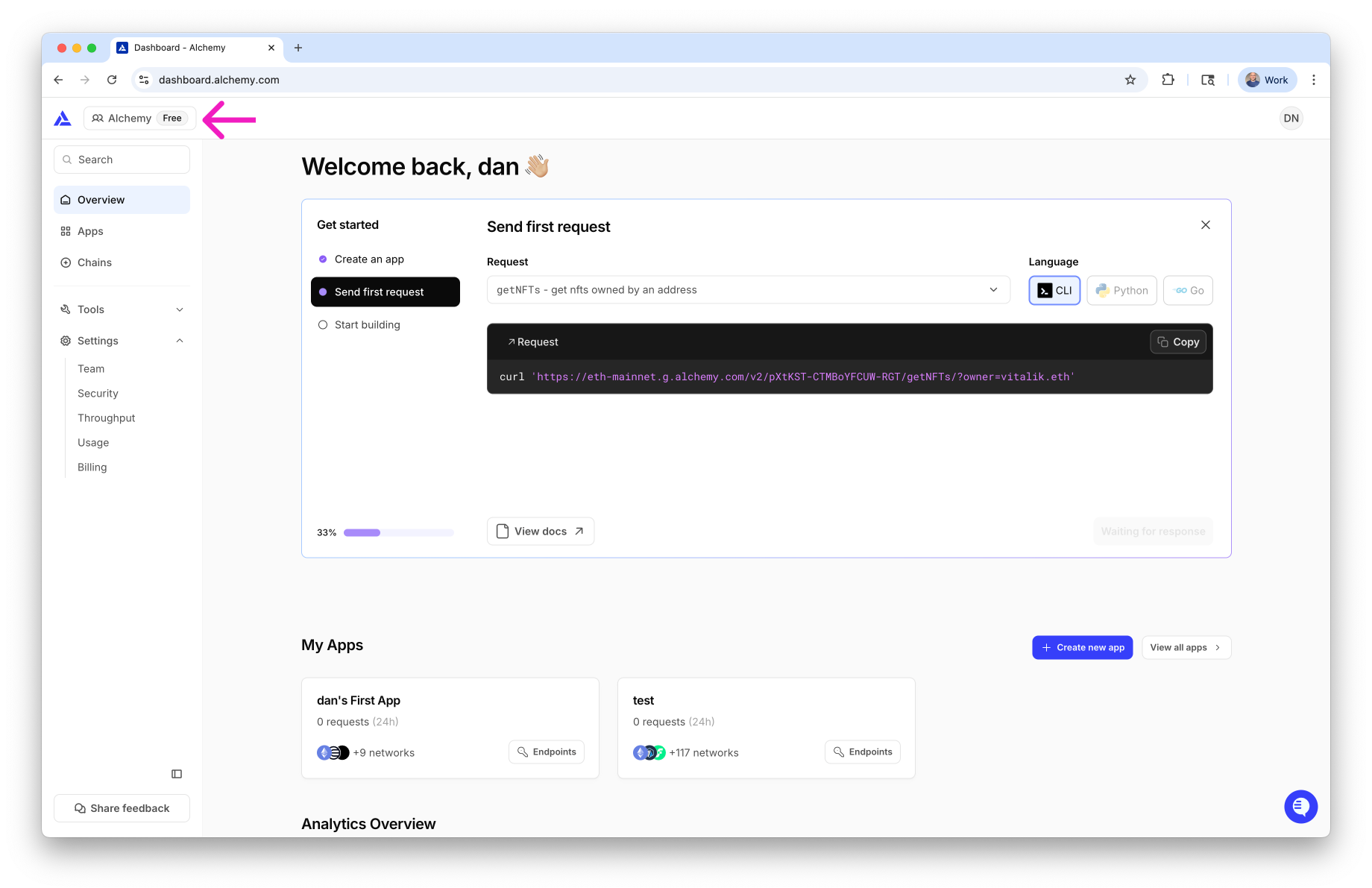
Task: Collapse sidebar using the panel icon
Action: (177, 774)
